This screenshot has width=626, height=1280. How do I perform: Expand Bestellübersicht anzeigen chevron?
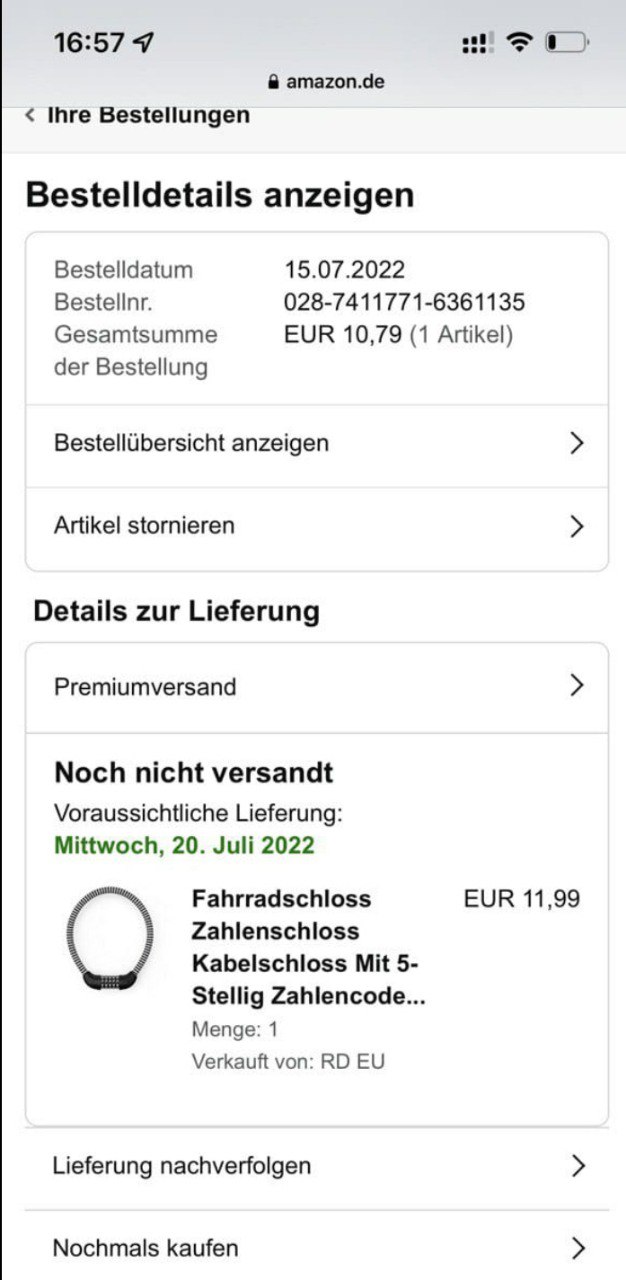(576, 444)
